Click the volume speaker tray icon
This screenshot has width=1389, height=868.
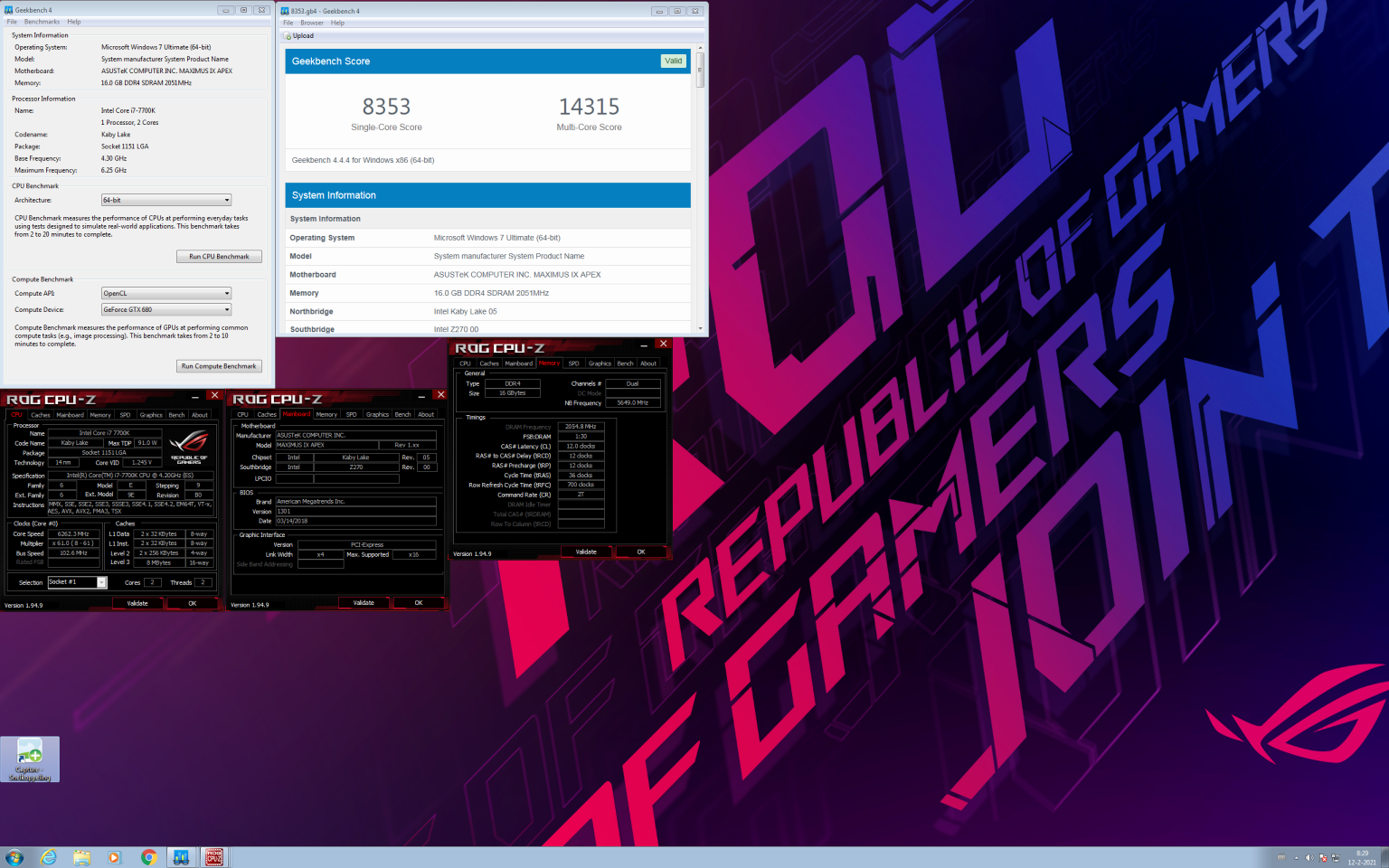coord(1309,858)
